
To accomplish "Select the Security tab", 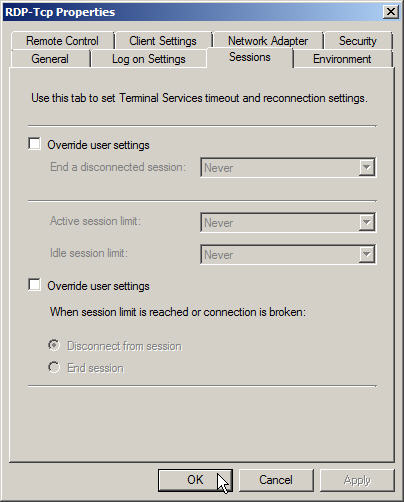I will point(358,41).
